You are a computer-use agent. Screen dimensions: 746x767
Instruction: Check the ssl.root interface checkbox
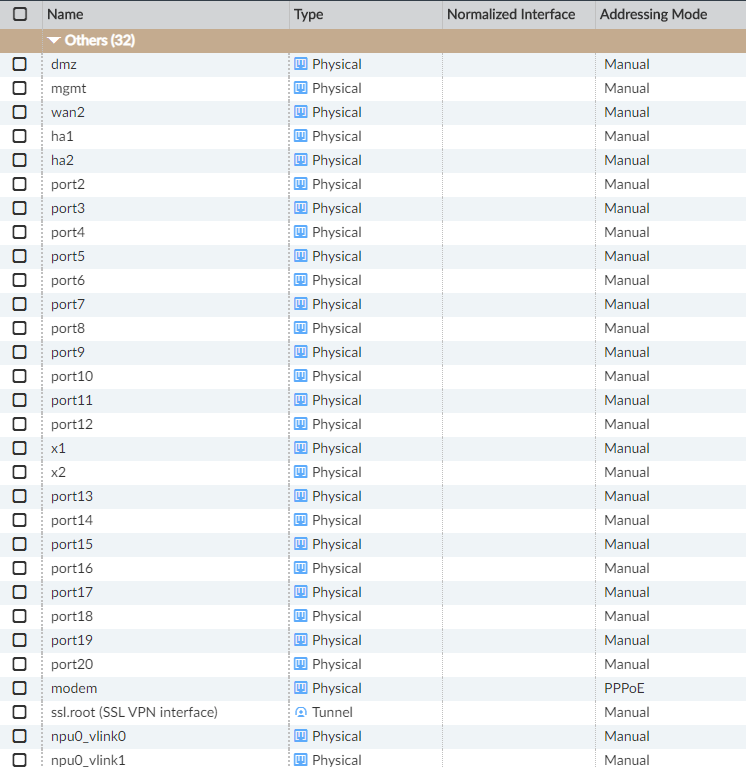(20, 712)
